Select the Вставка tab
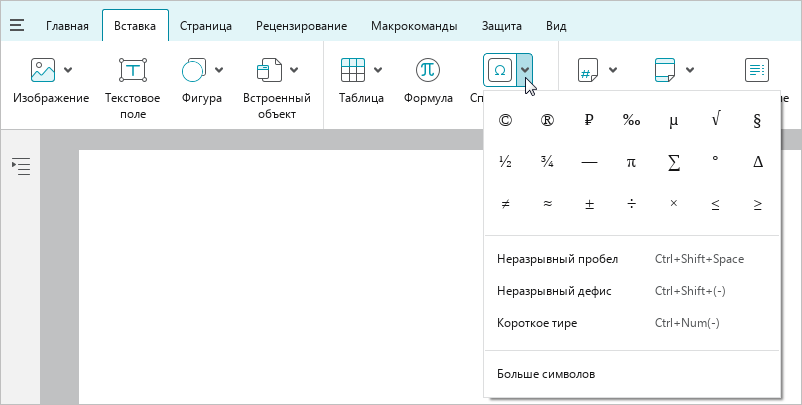This screenshot has width=802, height=405. 135,26
